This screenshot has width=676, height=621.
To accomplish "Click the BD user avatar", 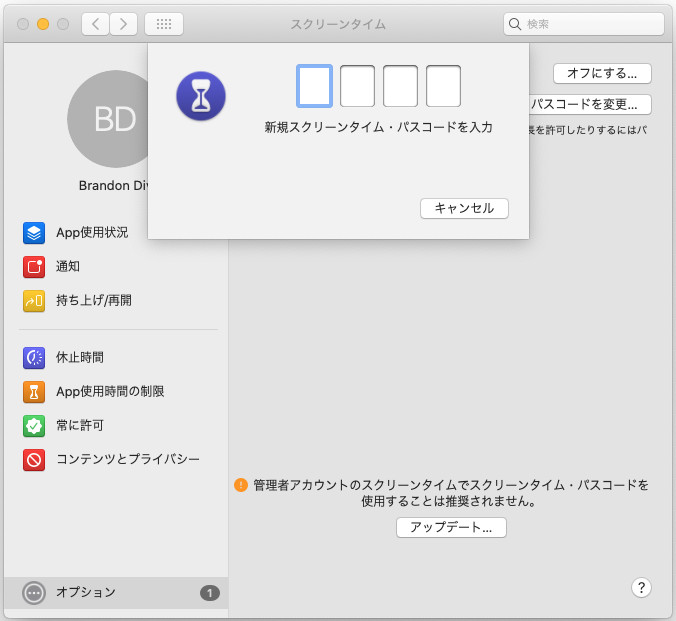I will pos(108,119).
